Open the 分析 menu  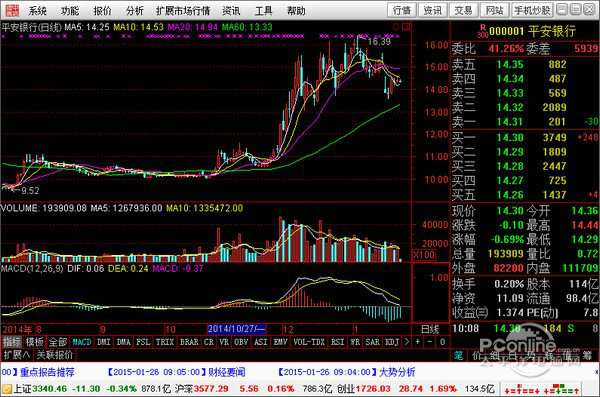coord(135,11)
